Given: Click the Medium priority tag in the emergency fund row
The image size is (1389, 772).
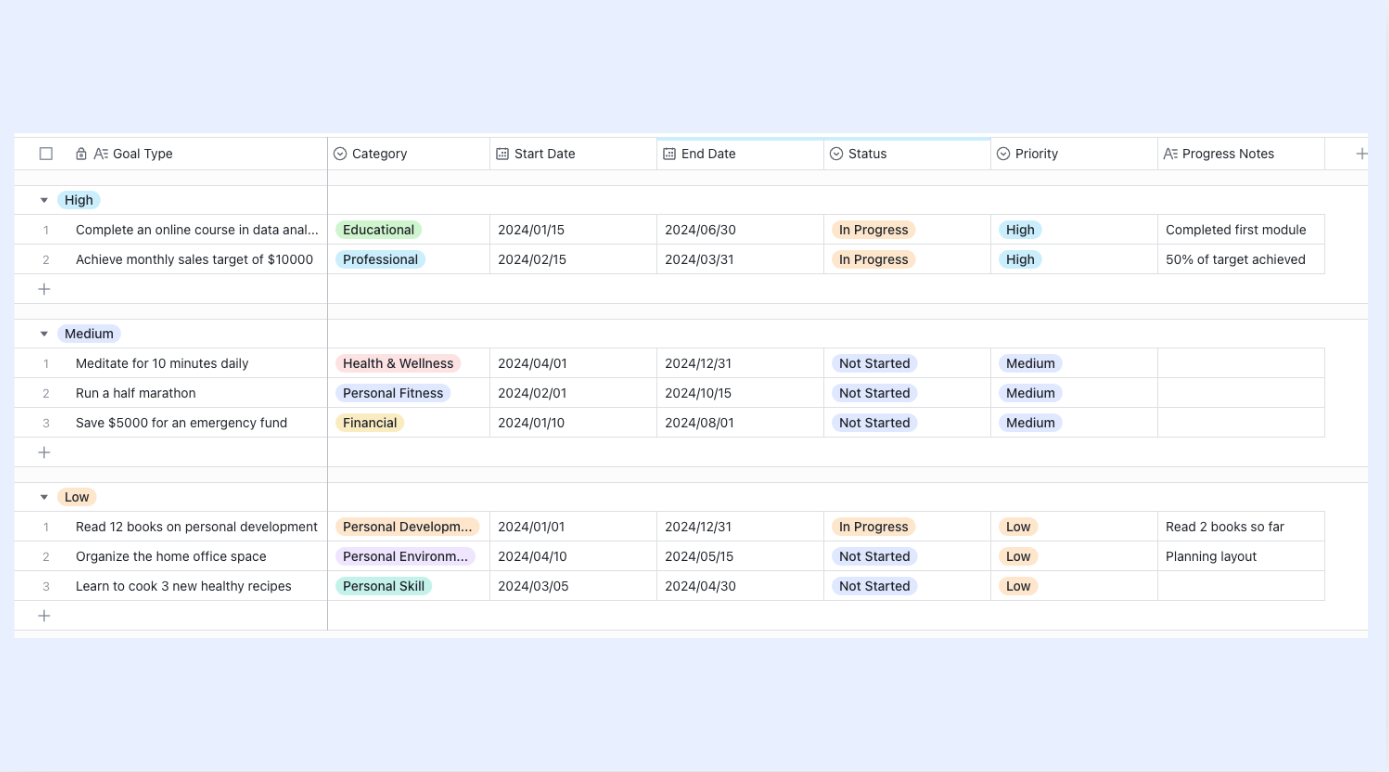Looking at the screenshot, I should [x=1031, y=423].
